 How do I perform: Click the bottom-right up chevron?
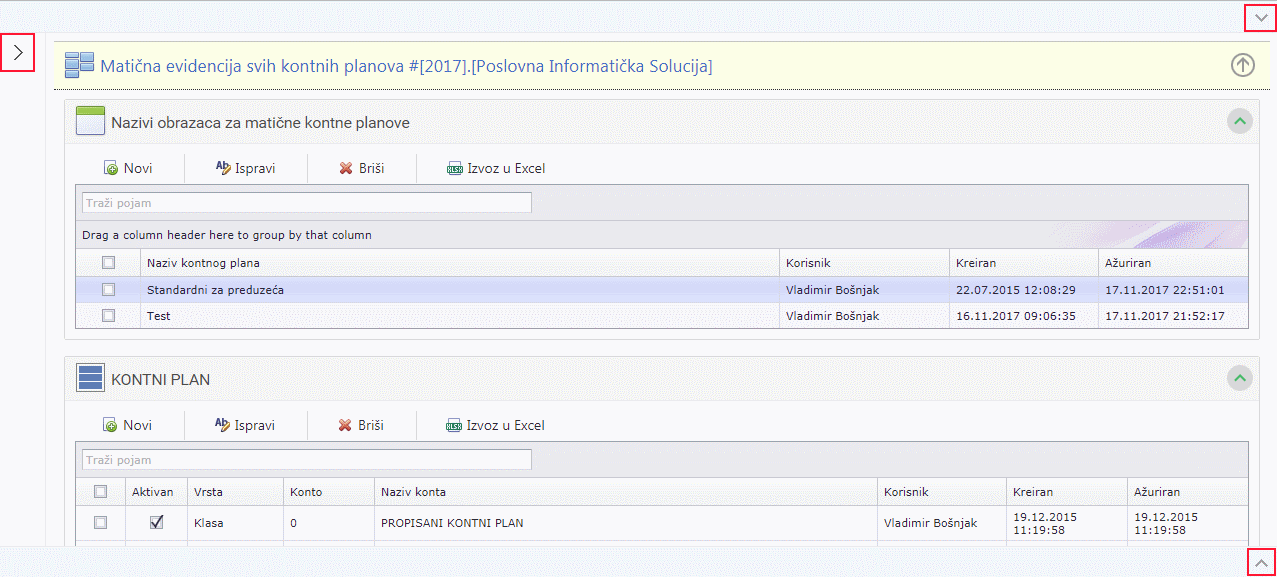[x=1260, y=563]
